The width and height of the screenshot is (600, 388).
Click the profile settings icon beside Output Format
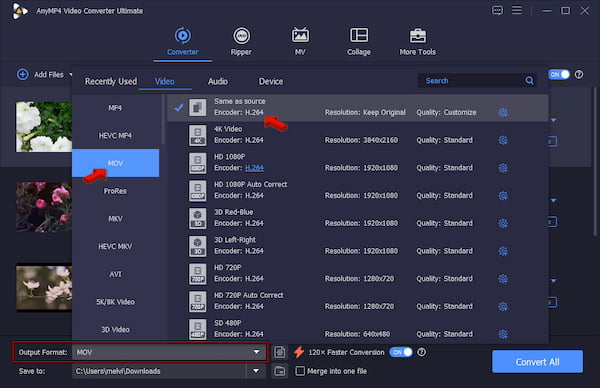pos(280,352)
